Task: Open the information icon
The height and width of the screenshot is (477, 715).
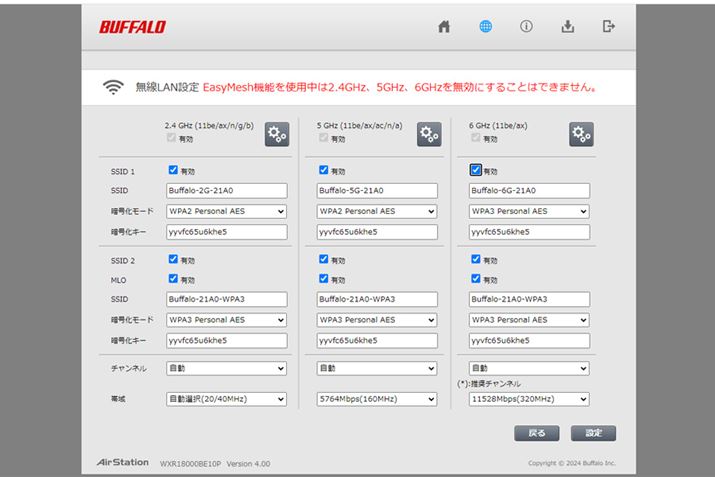Action: pos(526,27)
